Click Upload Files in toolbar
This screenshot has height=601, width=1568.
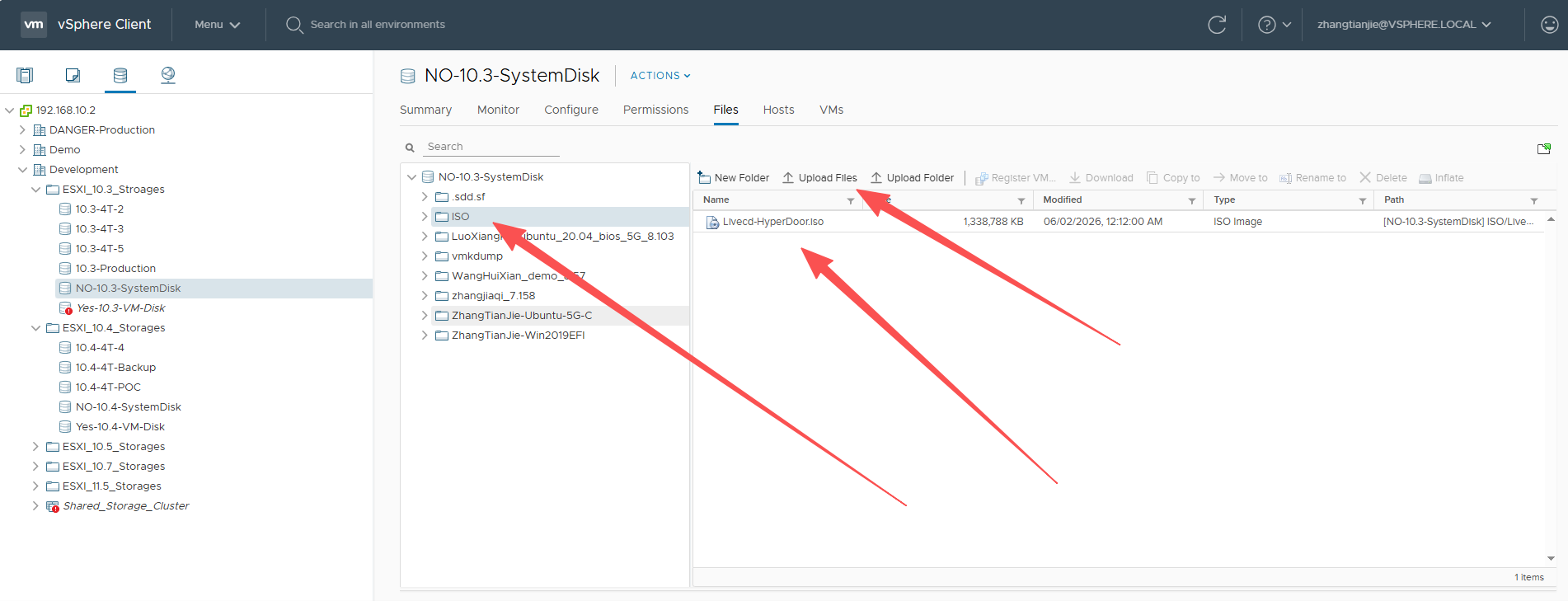pyautogui.click(x=819, y=177)
